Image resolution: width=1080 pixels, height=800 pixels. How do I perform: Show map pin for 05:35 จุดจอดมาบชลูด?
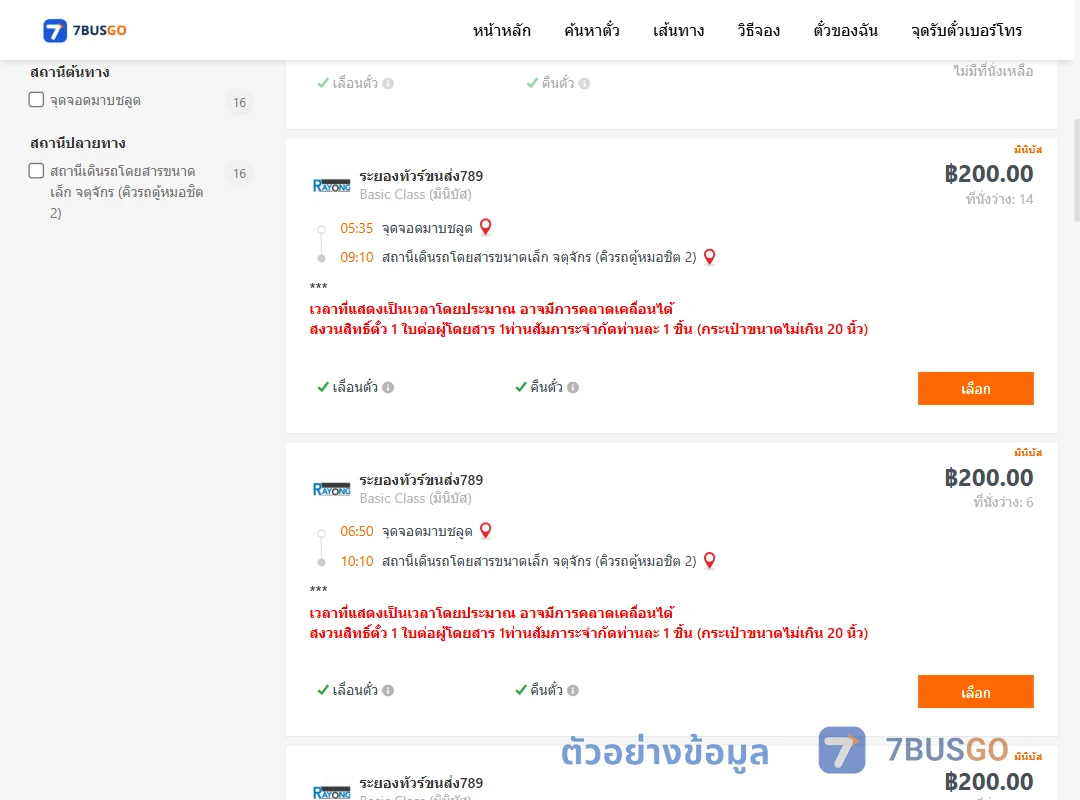click(x=486, y=227)
